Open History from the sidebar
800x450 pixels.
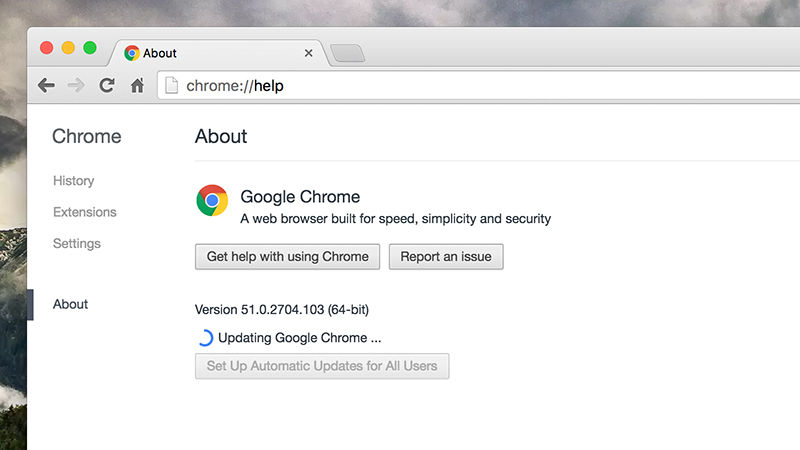pos(73,181)
